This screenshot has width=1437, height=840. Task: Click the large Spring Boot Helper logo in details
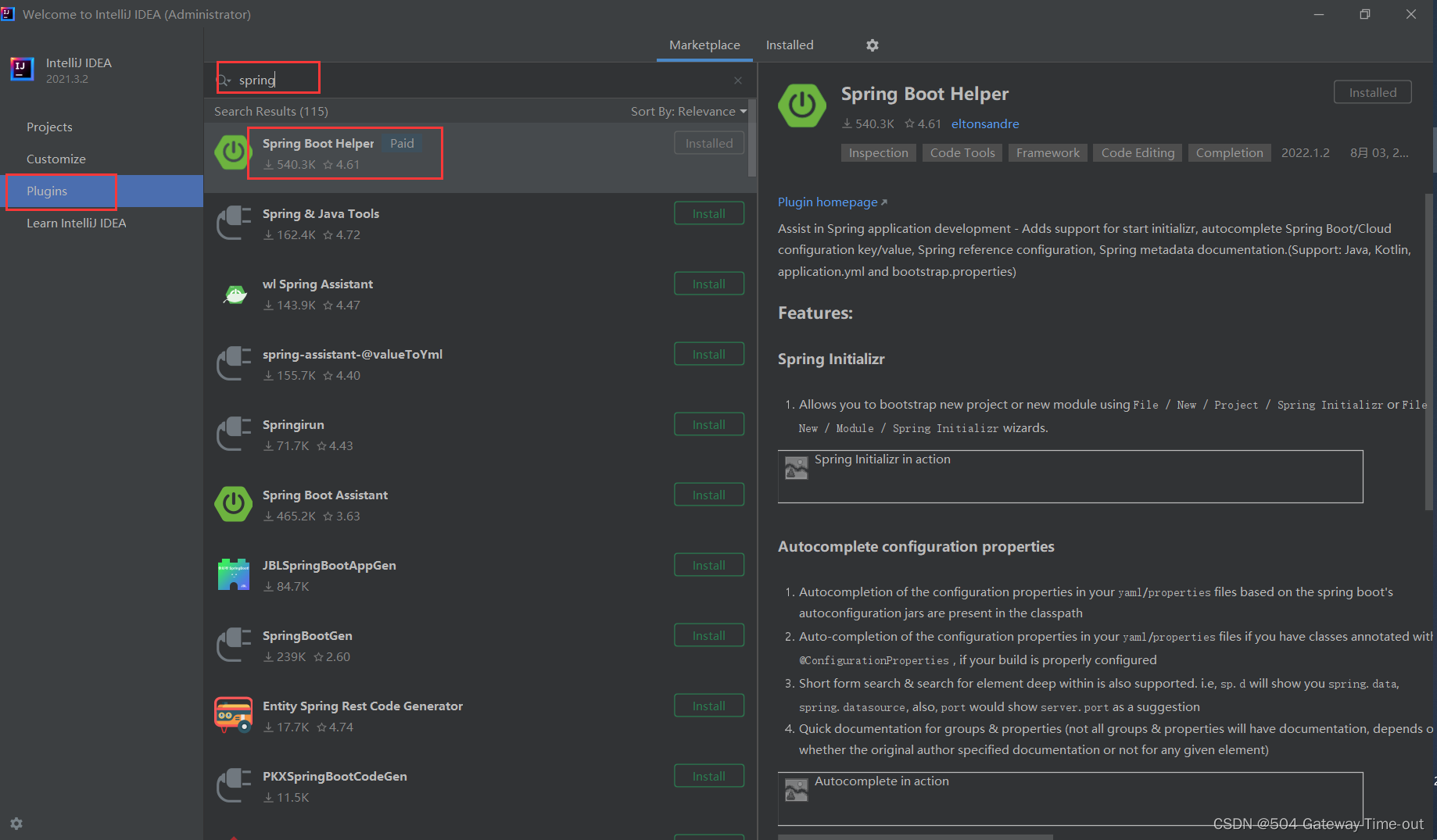(802, 105)
